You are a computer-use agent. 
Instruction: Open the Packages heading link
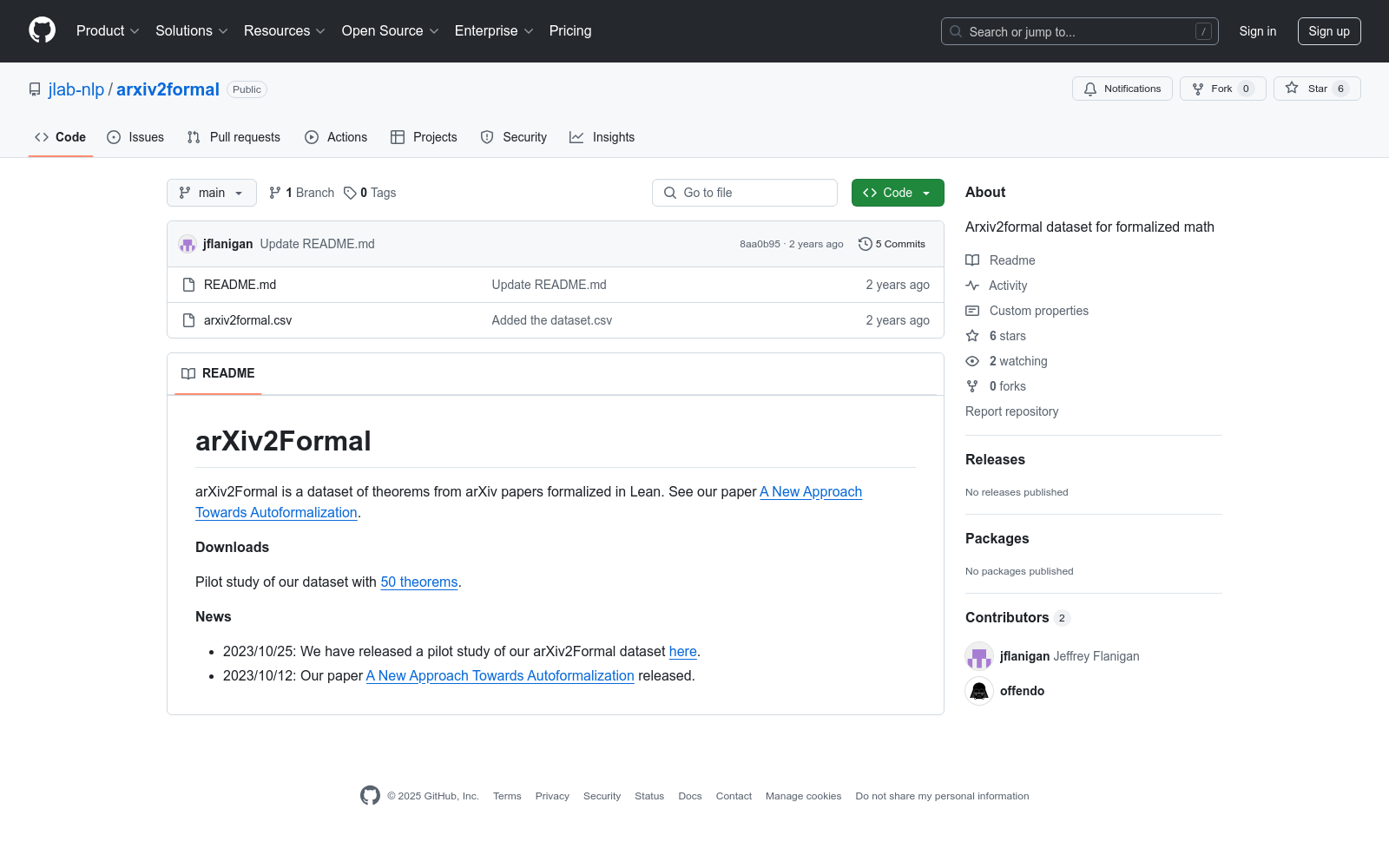pyautogui.click(x=997, y=539)
